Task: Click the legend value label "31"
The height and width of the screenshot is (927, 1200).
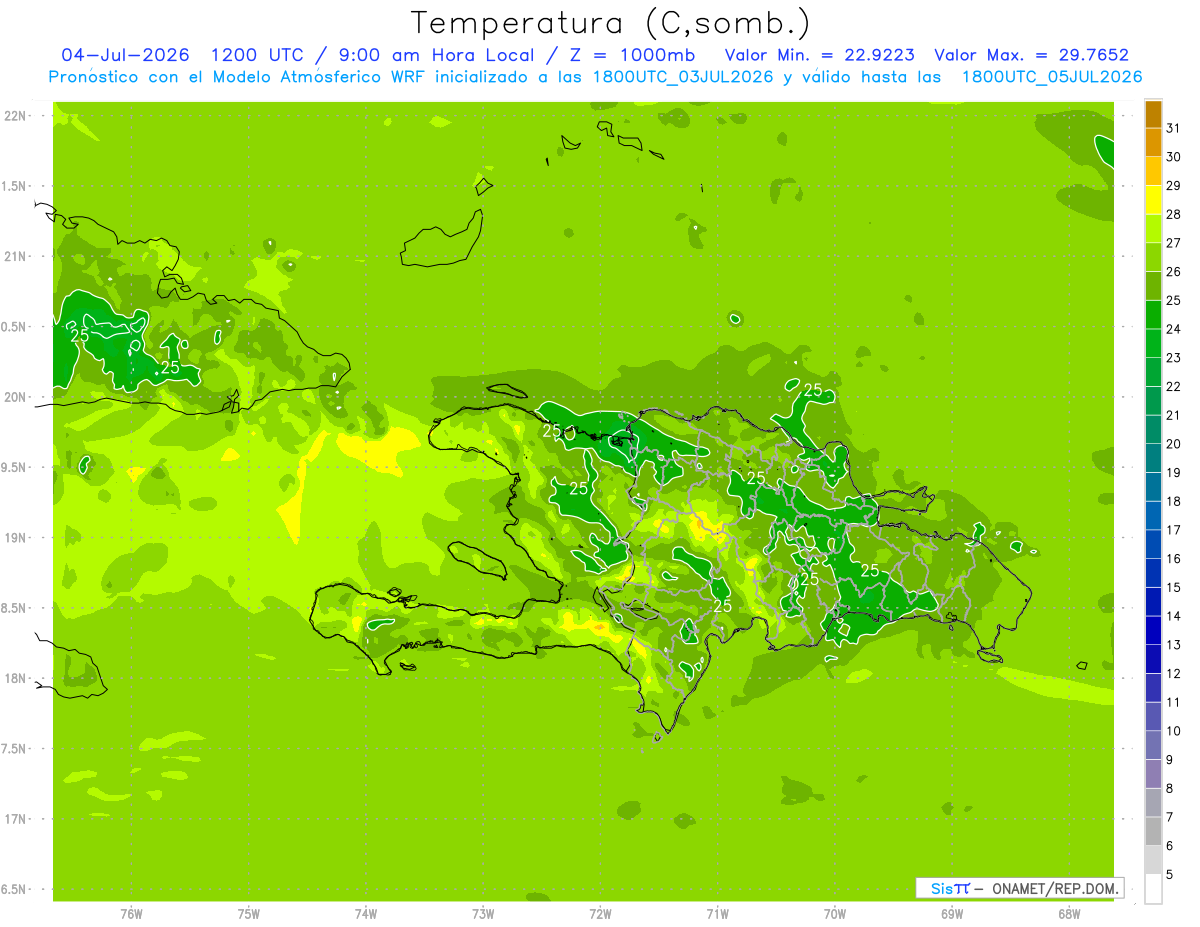Action: click(x=1174, y=129)
